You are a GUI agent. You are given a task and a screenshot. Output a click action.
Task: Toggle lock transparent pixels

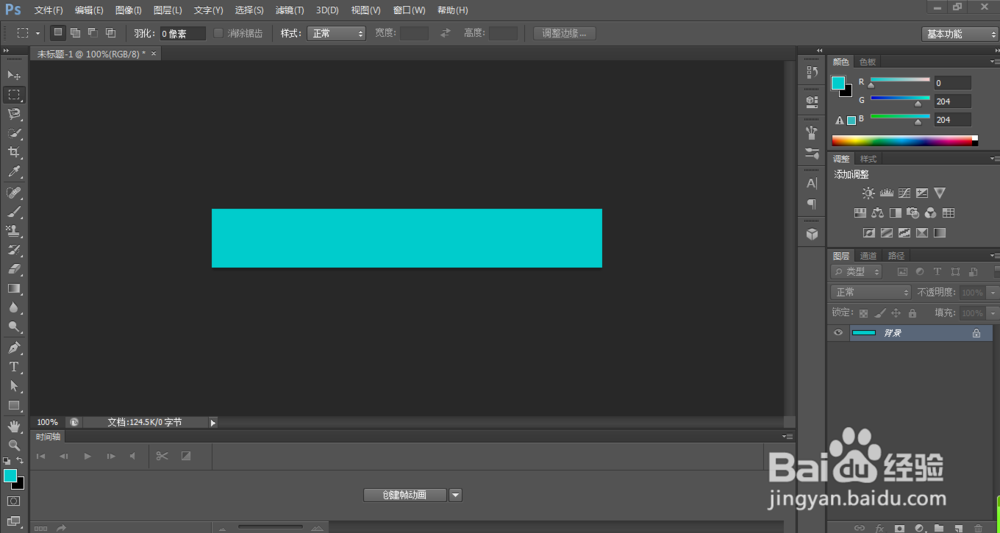[x=863, y=314]
